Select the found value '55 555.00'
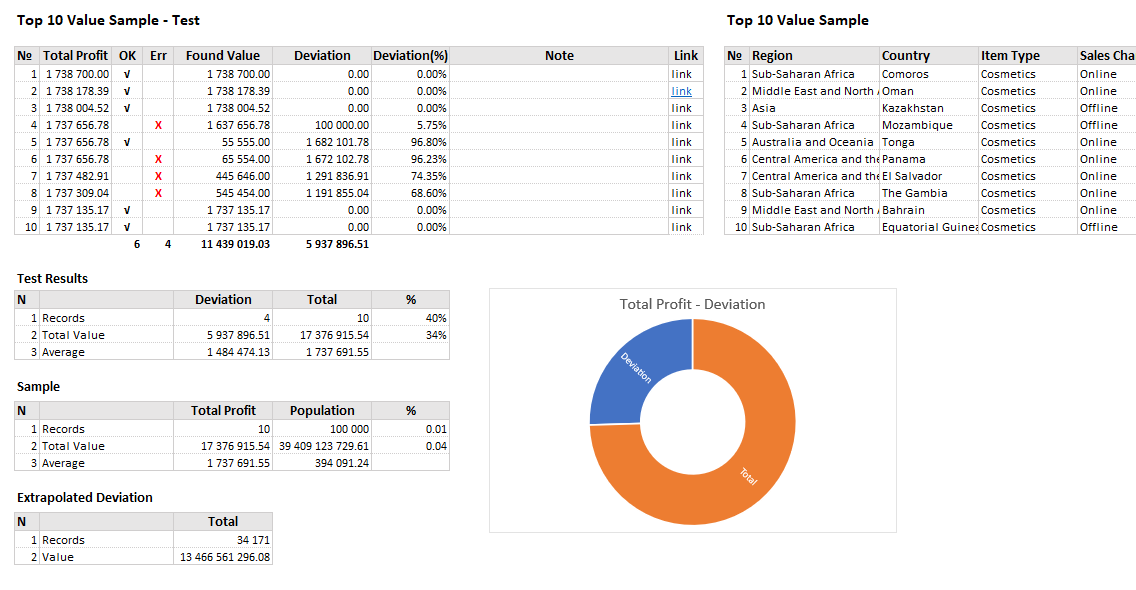Image resolution: width=1136 pixels, height=590 pixels. point(222,142)
